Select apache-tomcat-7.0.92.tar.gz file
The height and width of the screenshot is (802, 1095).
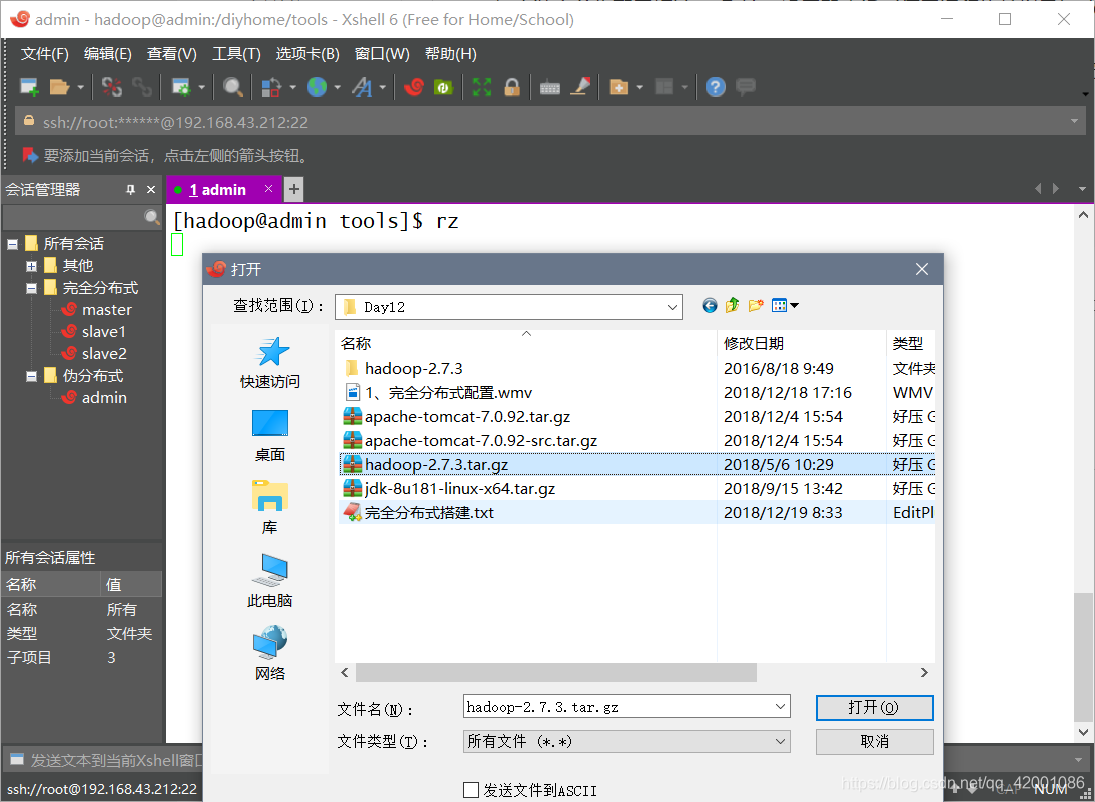coord(467,417)
